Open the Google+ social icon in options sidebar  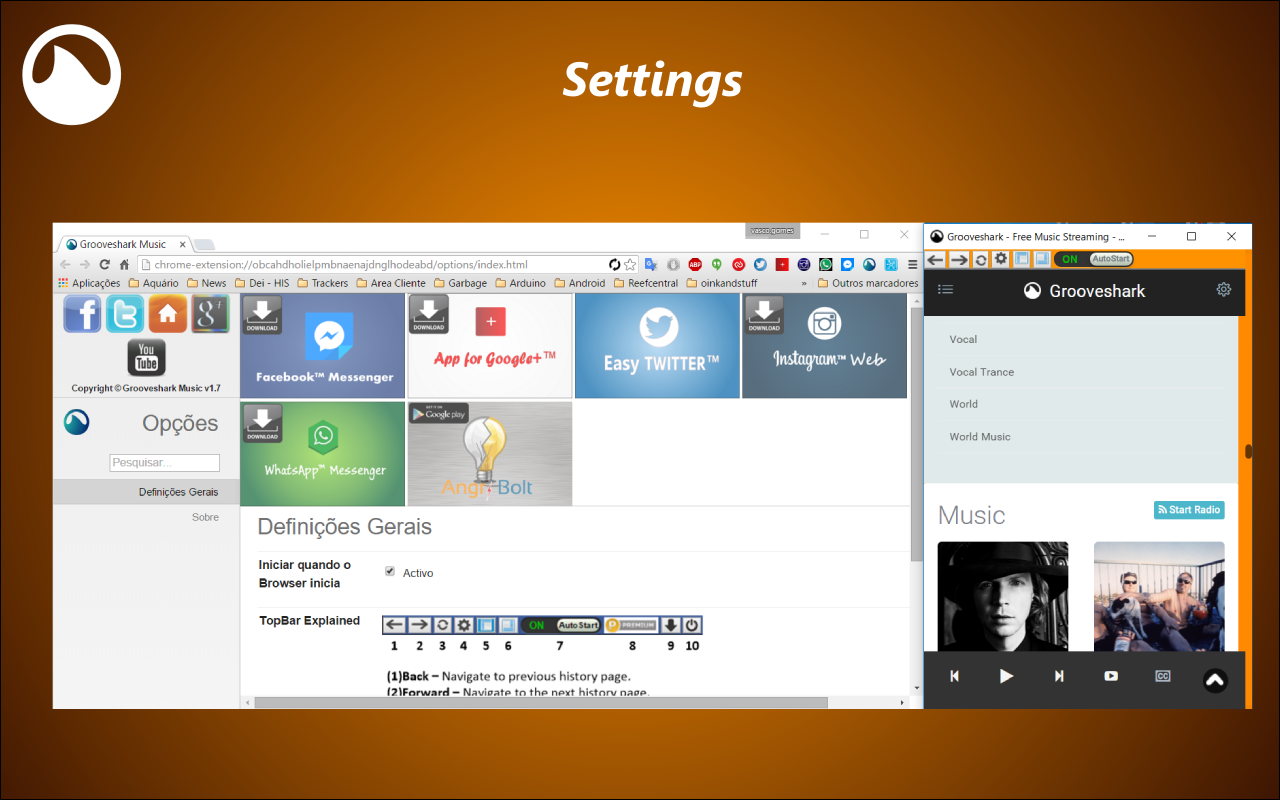pyautogui.click(x=210, y=314)
